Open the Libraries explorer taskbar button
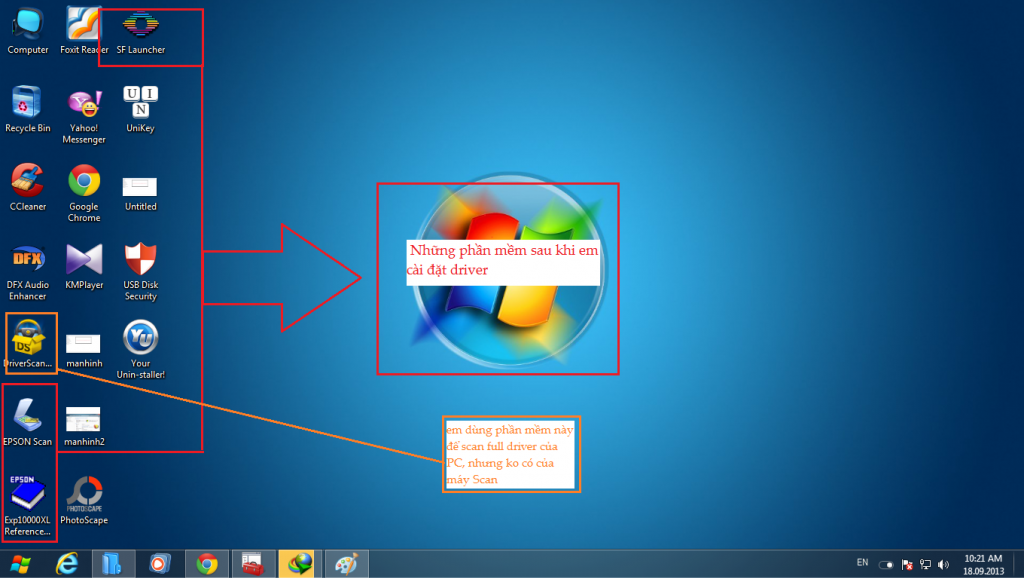The height and width of the screenshot is (578, 1024). click(113, 564)
